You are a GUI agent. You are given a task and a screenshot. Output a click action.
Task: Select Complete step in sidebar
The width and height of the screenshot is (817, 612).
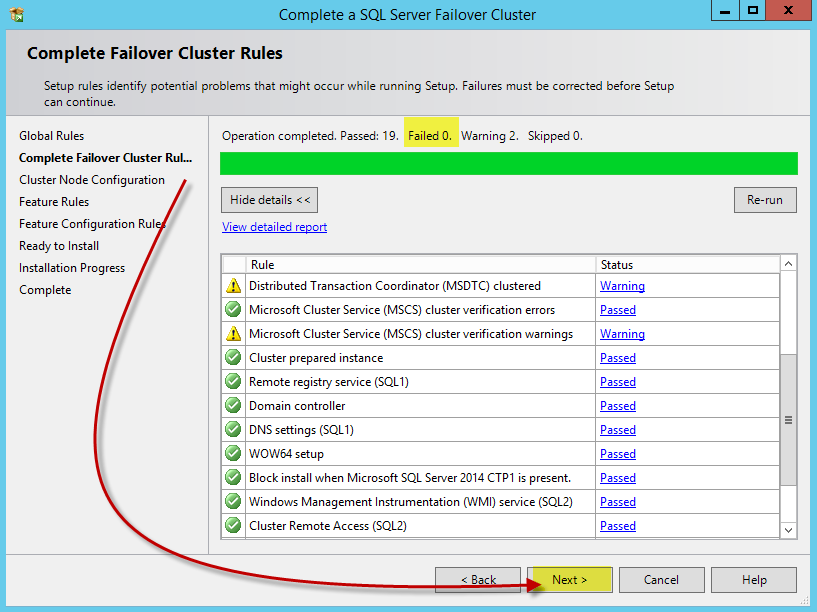coord(45,290)
